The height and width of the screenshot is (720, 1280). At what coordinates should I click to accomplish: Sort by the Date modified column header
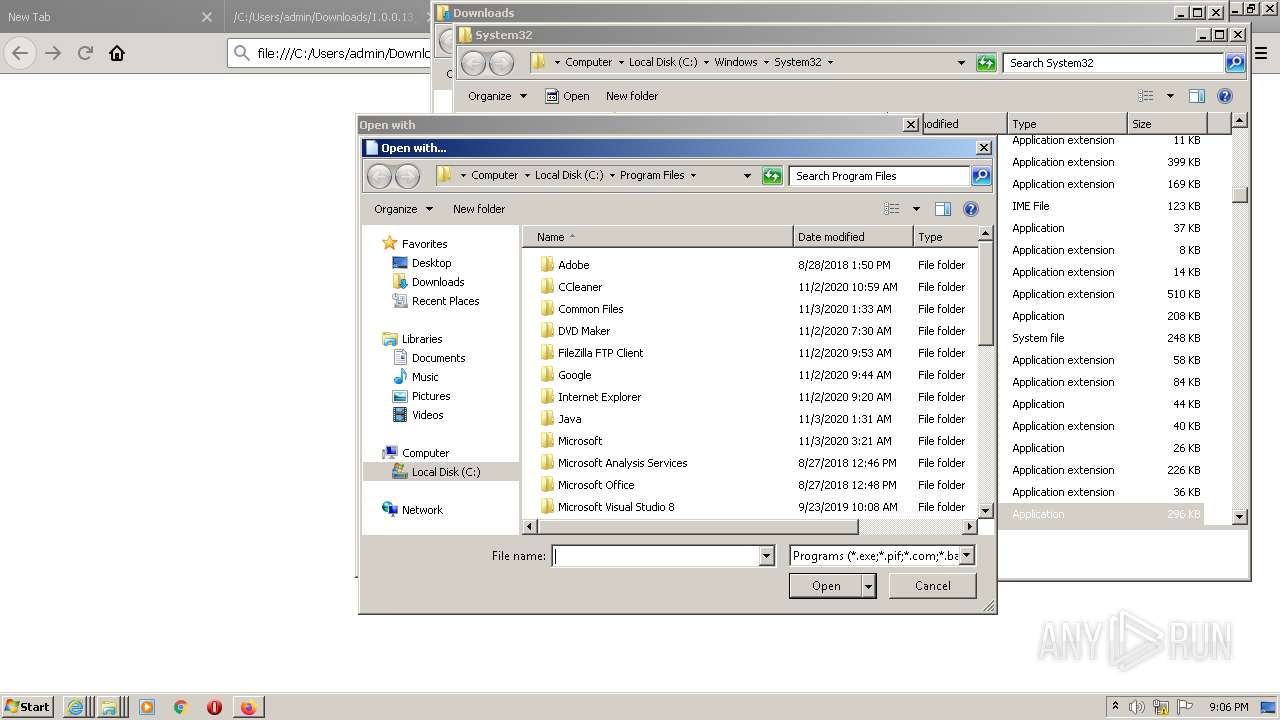tap(853, 237)
